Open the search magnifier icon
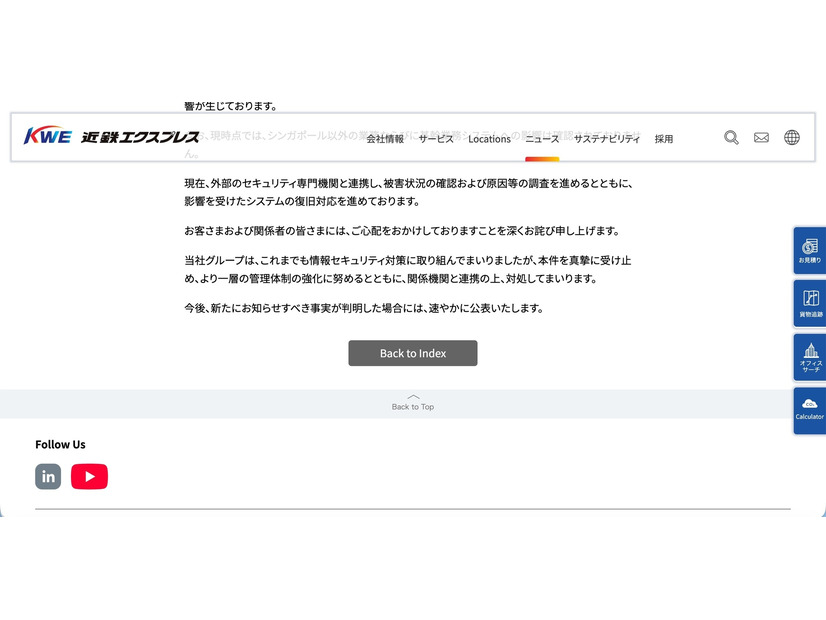This screenshot has height=620, width=826. click(x=731, y=138)
